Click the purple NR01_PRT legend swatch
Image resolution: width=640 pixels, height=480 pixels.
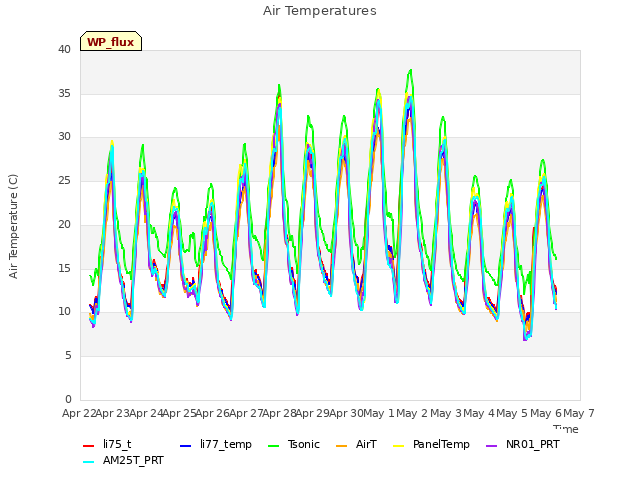[x=491, y=446]
